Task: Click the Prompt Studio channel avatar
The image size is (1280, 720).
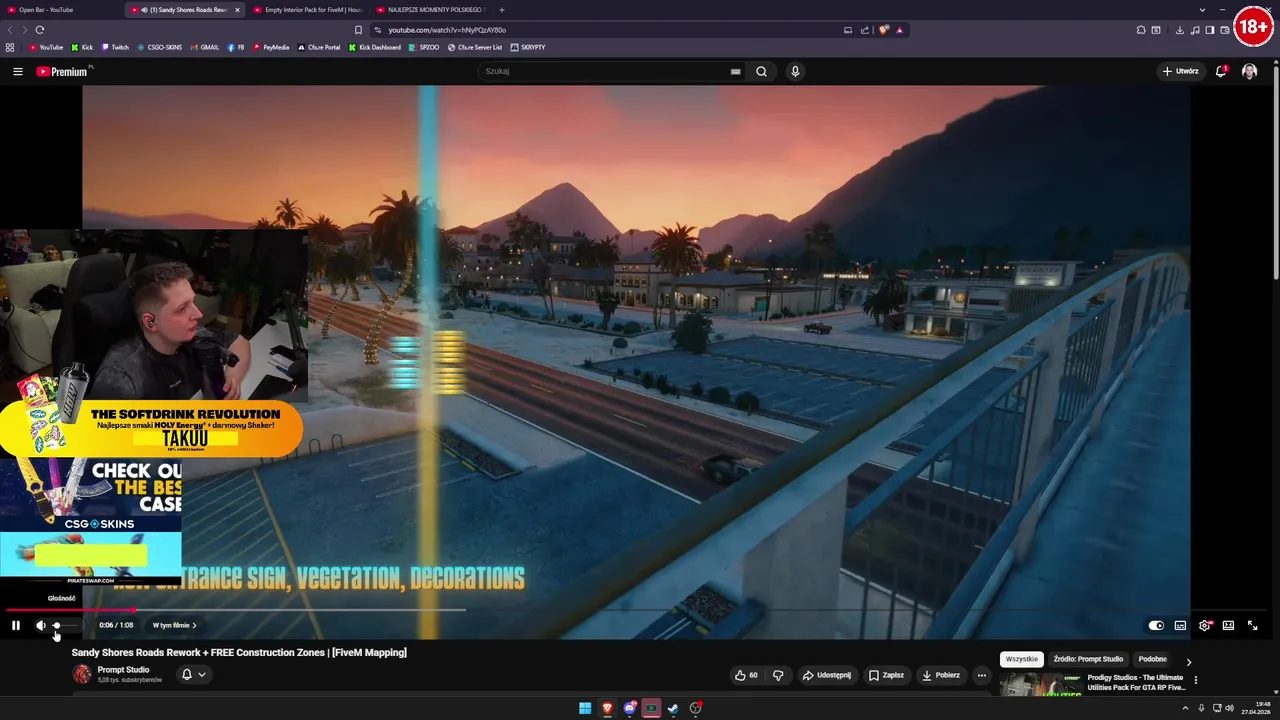Action: [x=82, y=674]
